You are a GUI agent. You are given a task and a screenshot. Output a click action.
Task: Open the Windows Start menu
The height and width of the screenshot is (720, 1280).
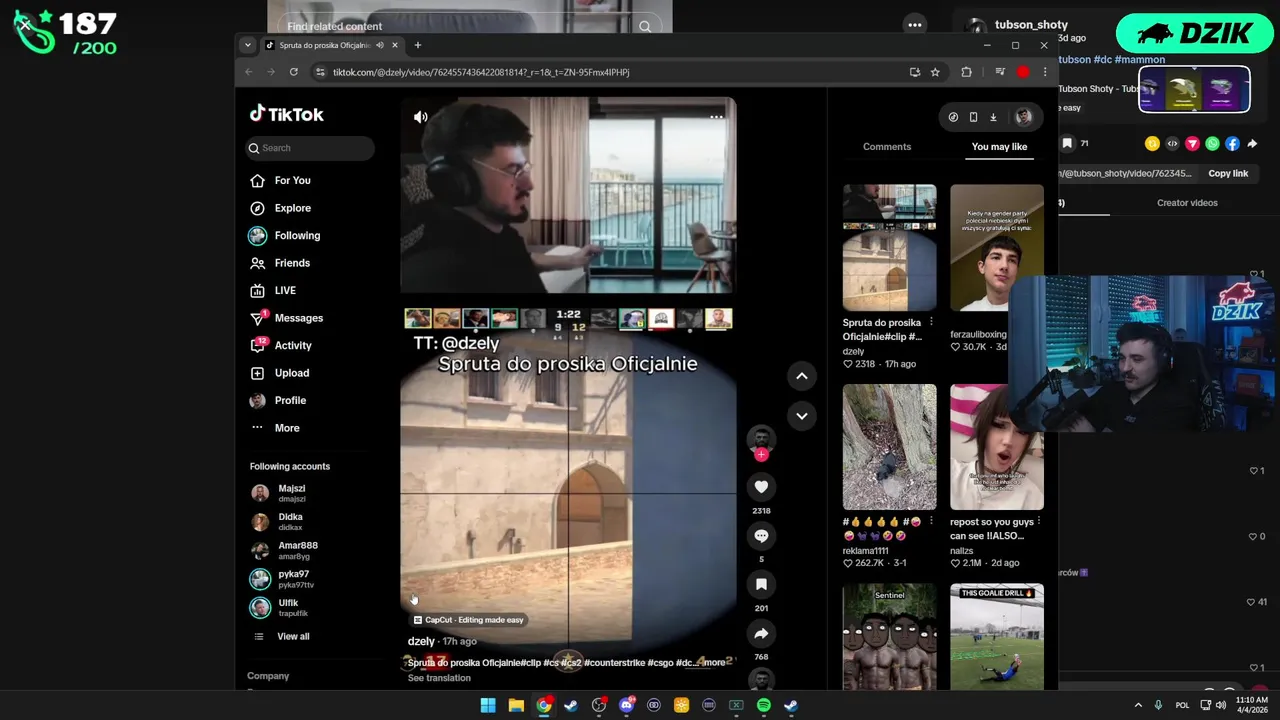click(488, 705)
